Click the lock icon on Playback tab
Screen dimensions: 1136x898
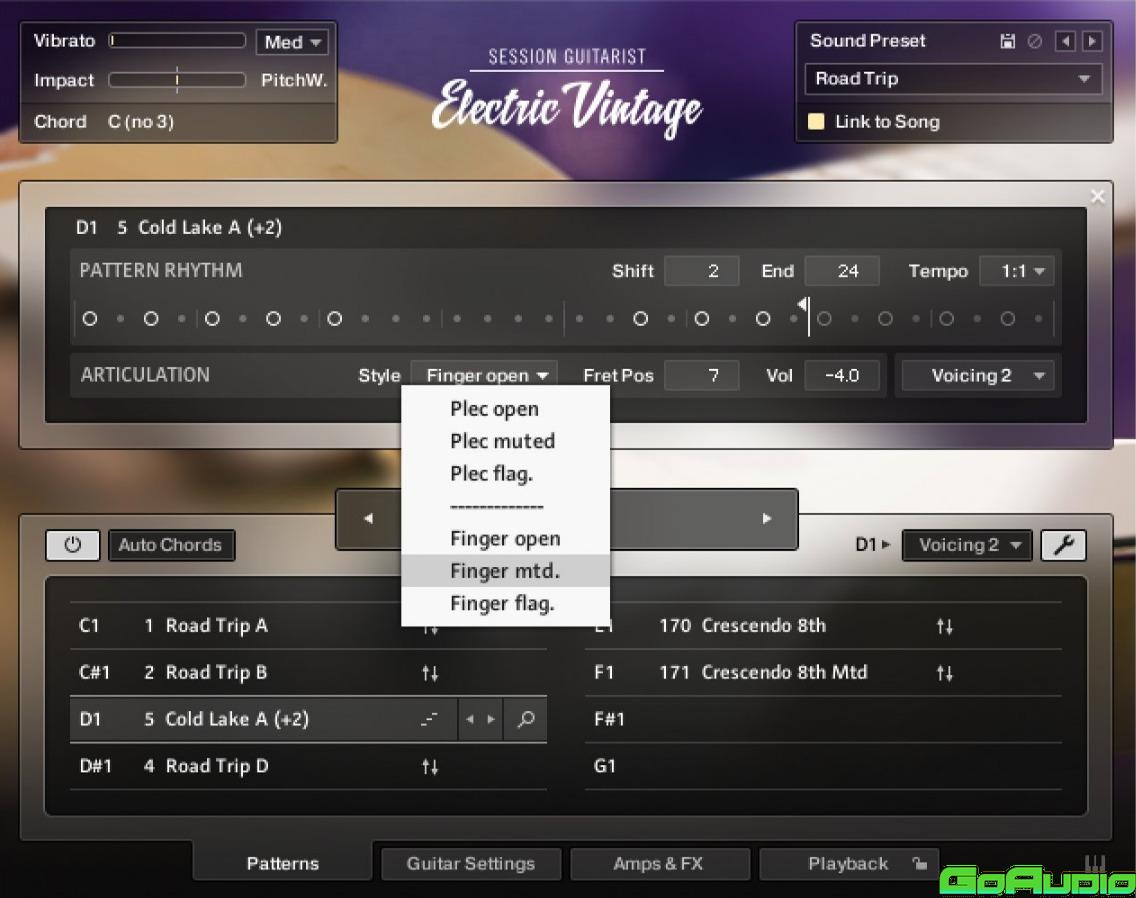click(919, 863)
